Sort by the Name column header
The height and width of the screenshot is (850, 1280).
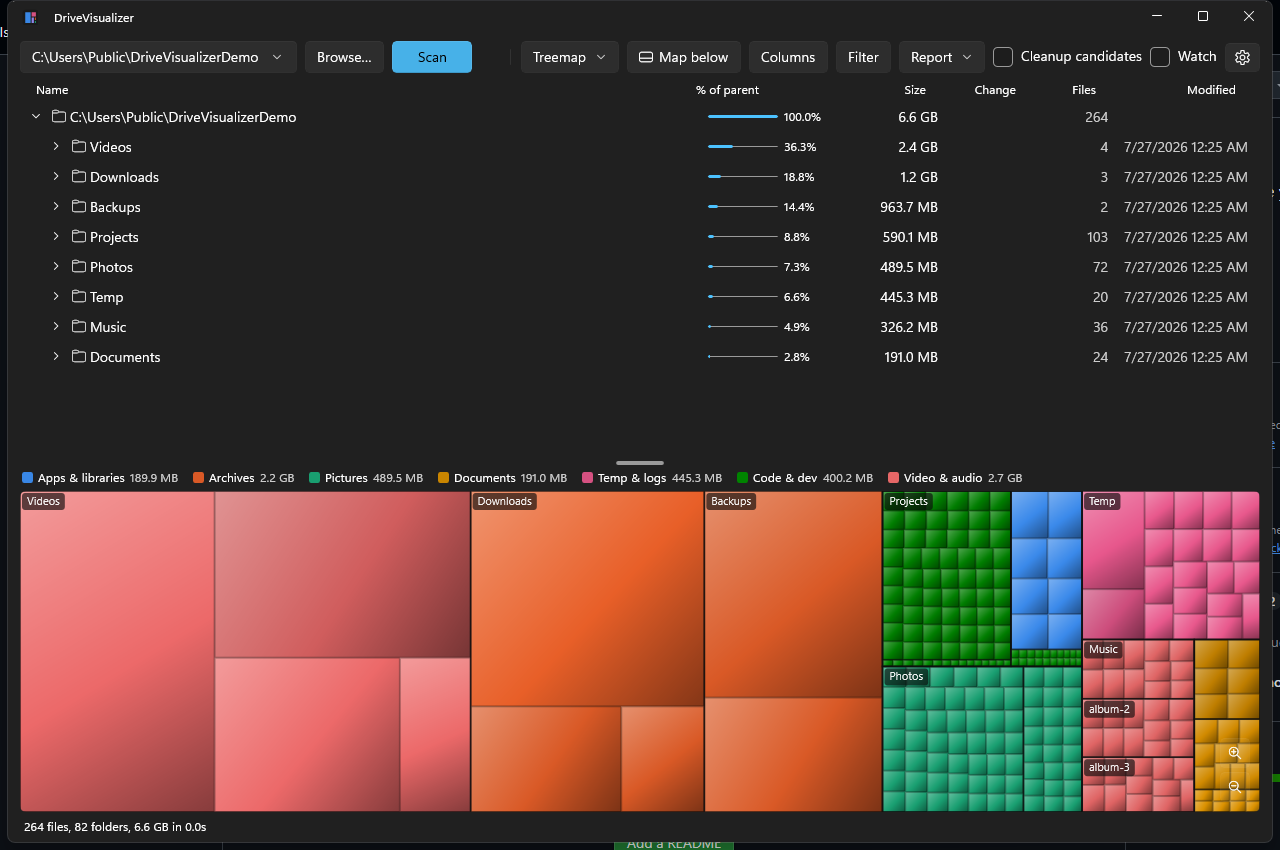[x=52, y=90]
